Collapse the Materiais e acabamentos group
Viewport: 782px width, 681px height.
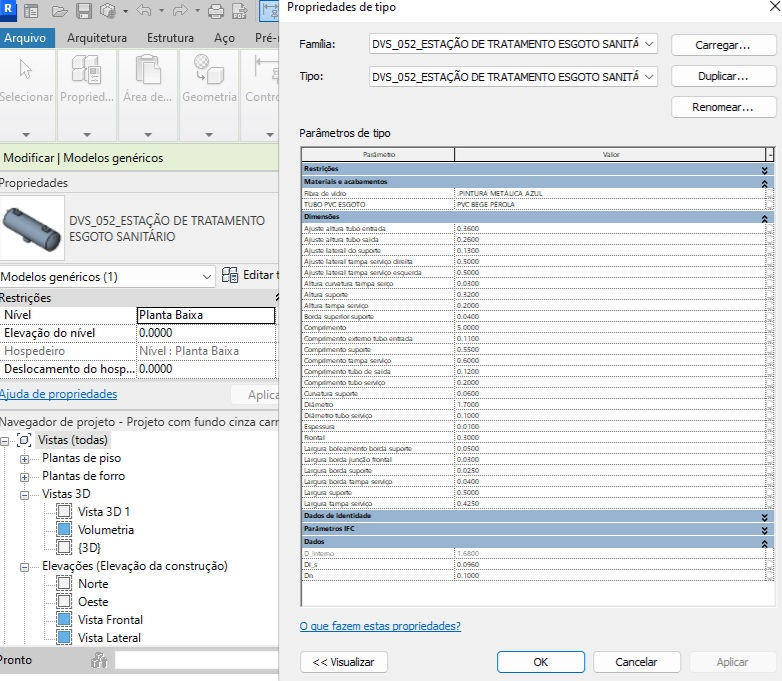pos(764,184)
